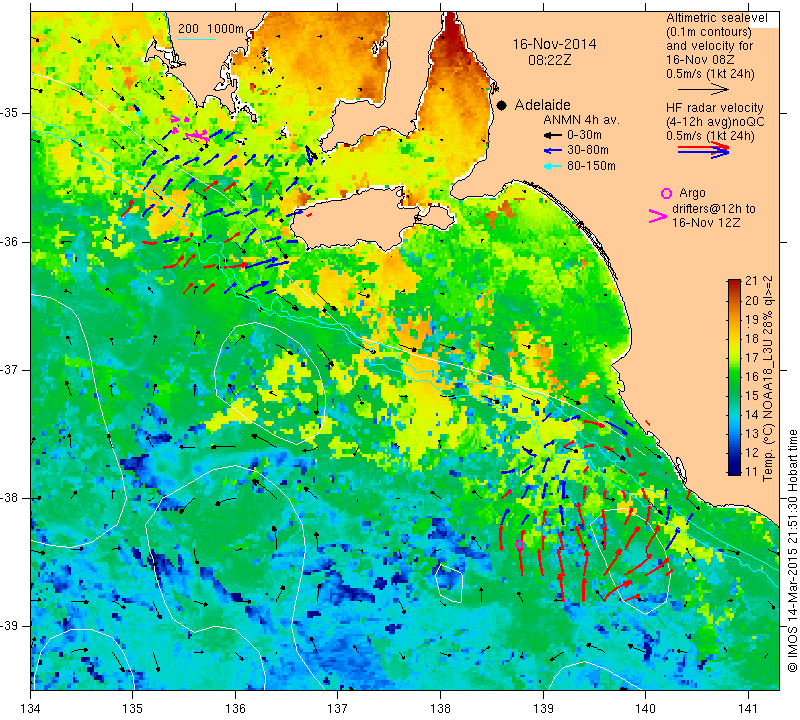Click the magenta Argo float circle on map
Image resolution: width=800 pixels, height=720 pixels.
click(x=520, y=544)
